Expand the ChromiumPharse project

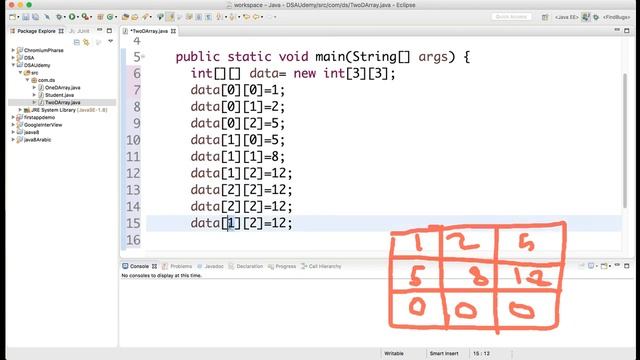[13, 50]
